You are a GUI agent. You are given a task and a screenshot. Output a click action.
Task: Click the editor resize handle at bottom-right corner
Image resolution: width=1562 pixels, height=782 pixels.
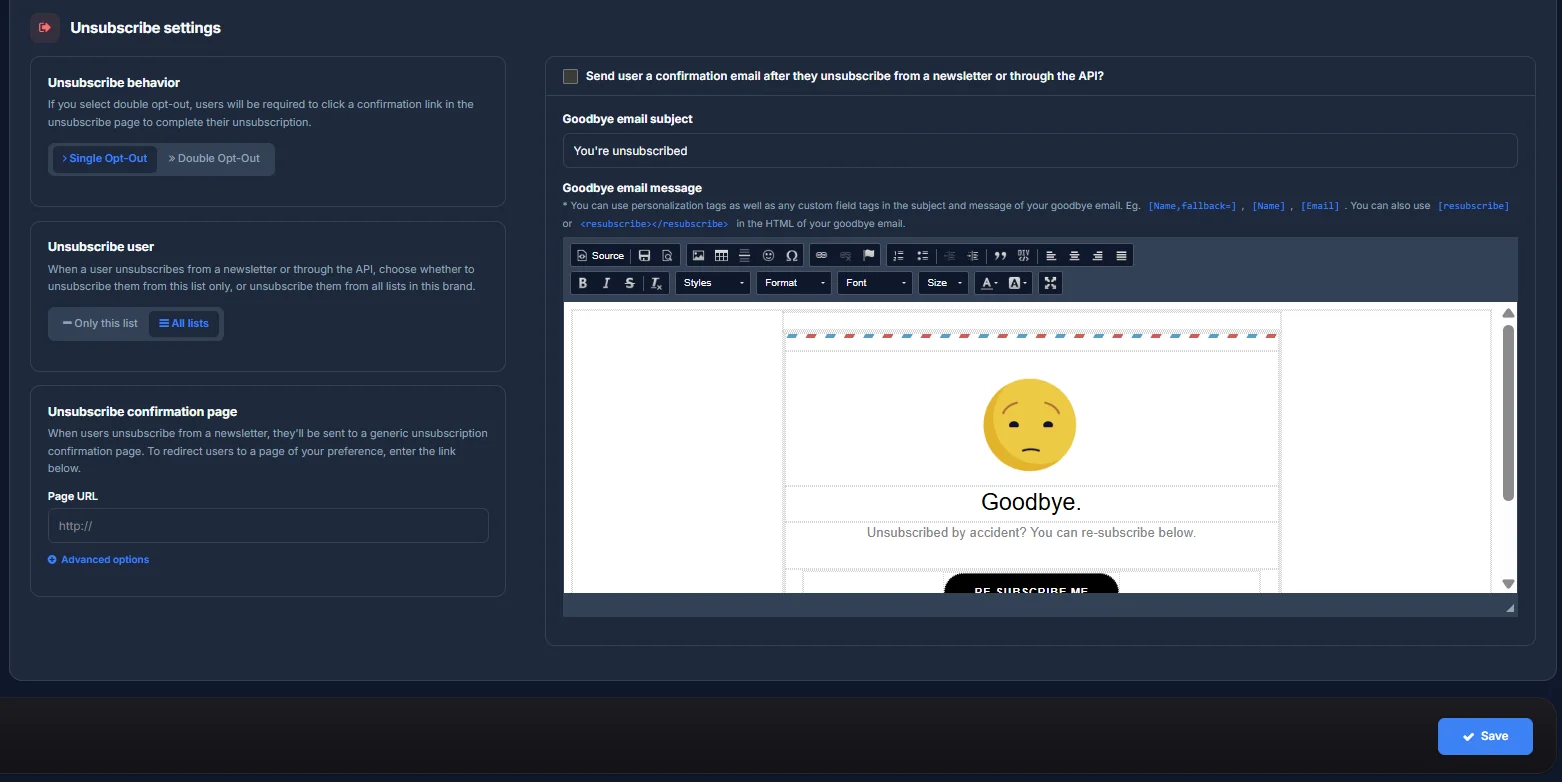click(x=1510, y=608)
